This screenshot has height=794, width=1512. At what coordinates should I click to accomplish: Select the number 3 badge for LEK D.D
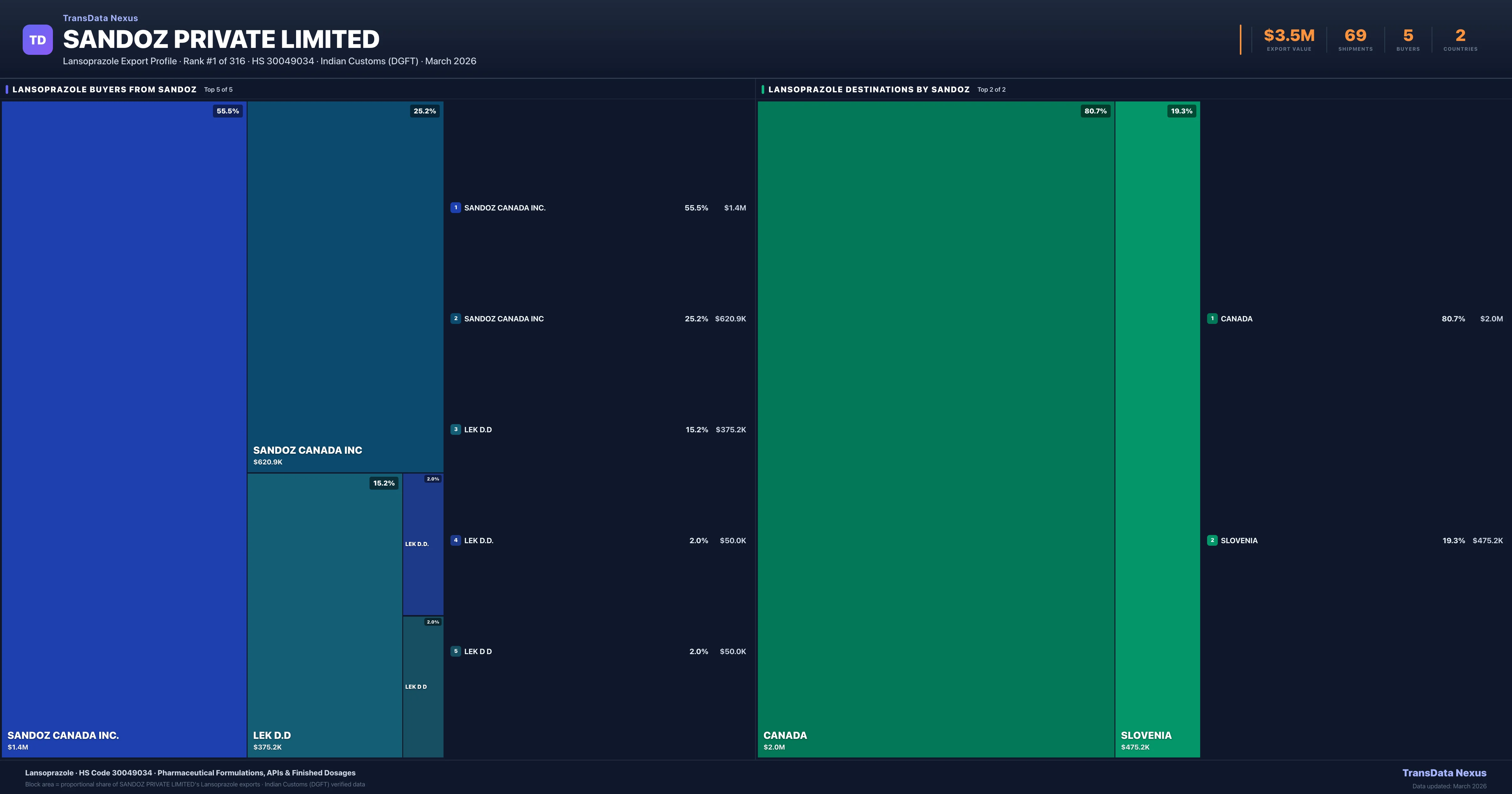click(456, 429)
